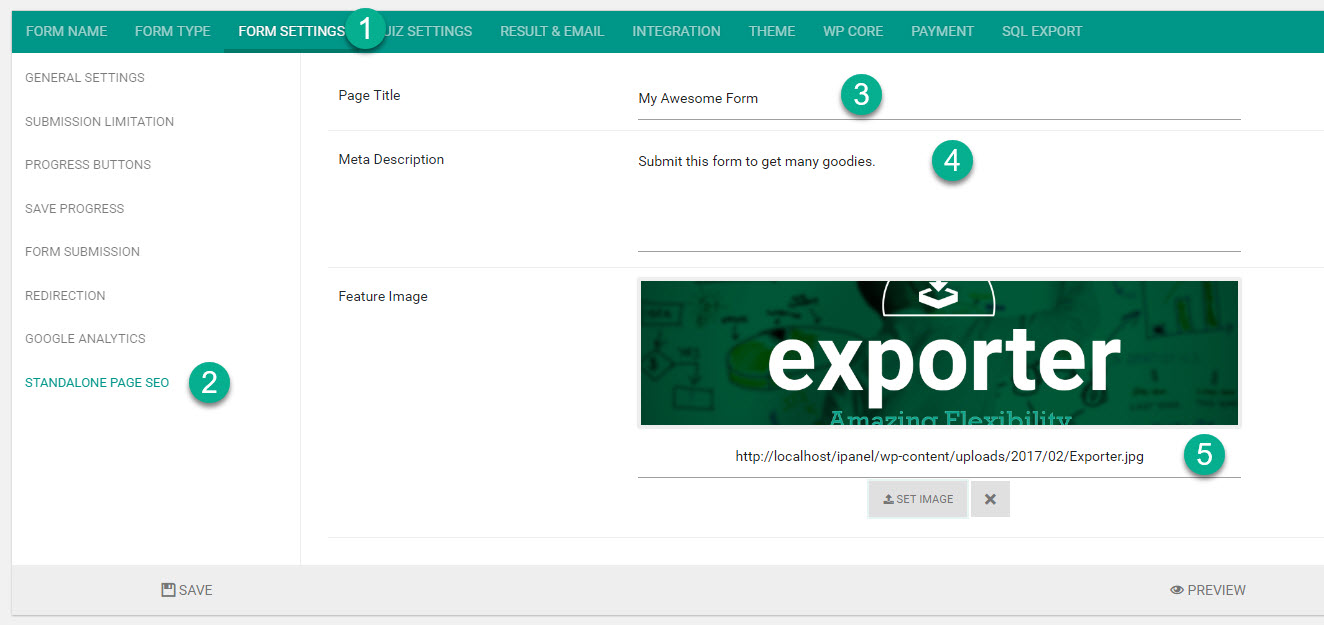Click the Save button
1324x625 pixels.
click(x=187, y=590)
